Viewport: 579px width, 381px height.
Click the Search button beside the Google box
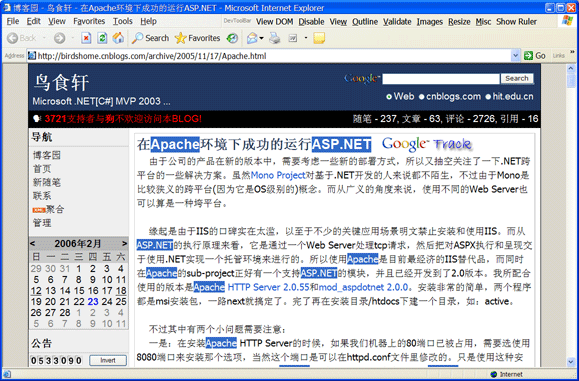(517, 78)
